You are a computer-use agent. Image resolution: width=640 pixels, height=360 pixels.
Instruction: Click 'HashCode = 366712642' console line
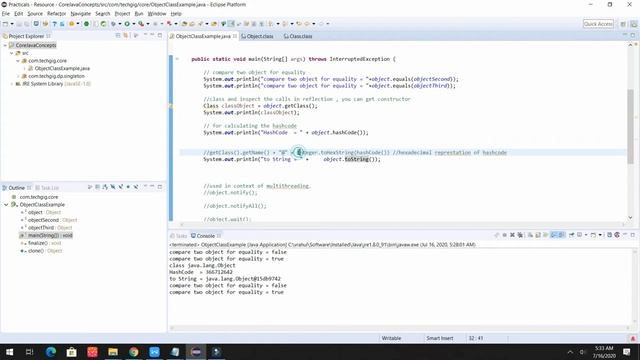[201, 272]
